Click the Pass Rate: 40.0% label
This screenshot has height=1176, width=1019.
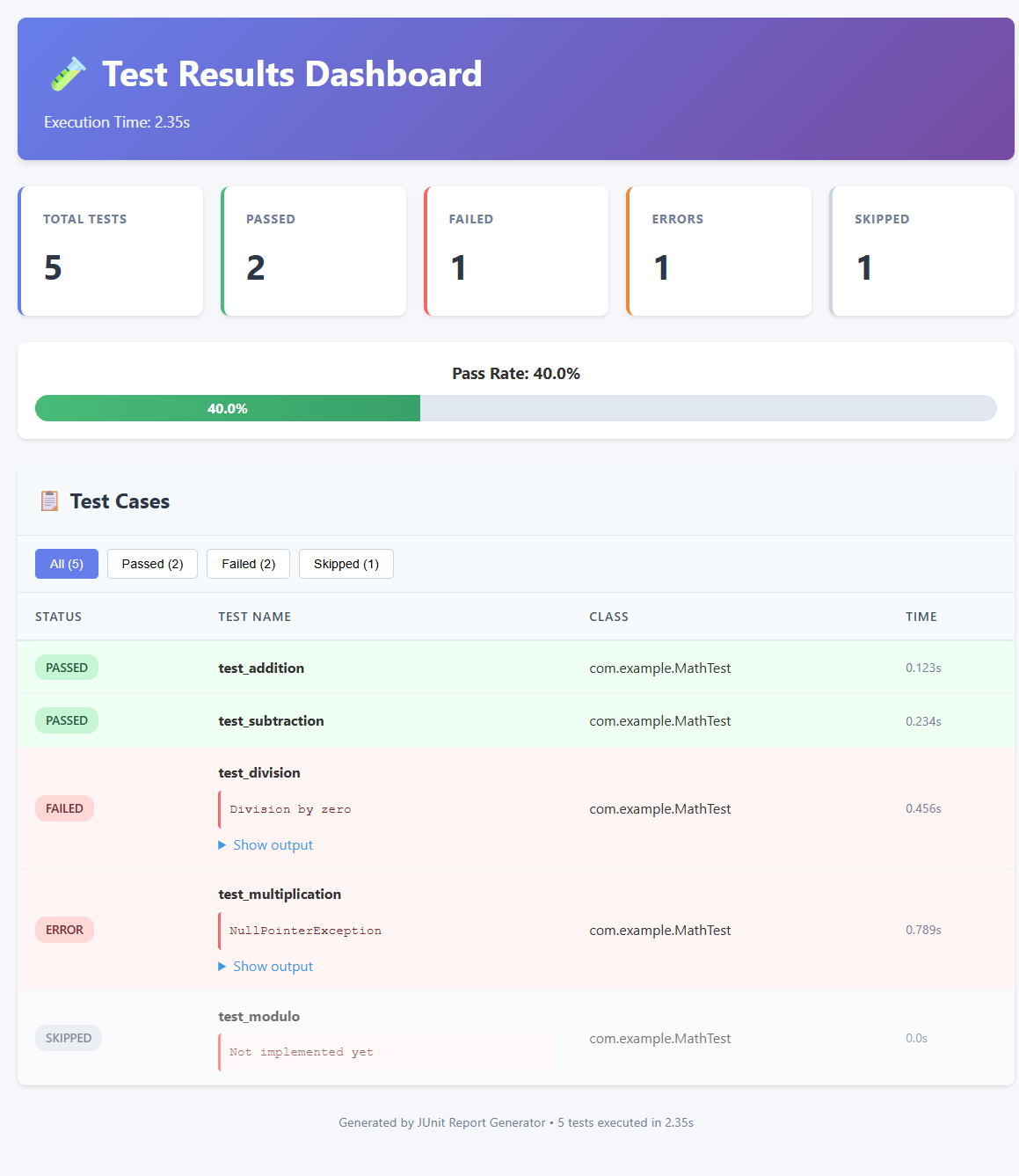point(516,374)
